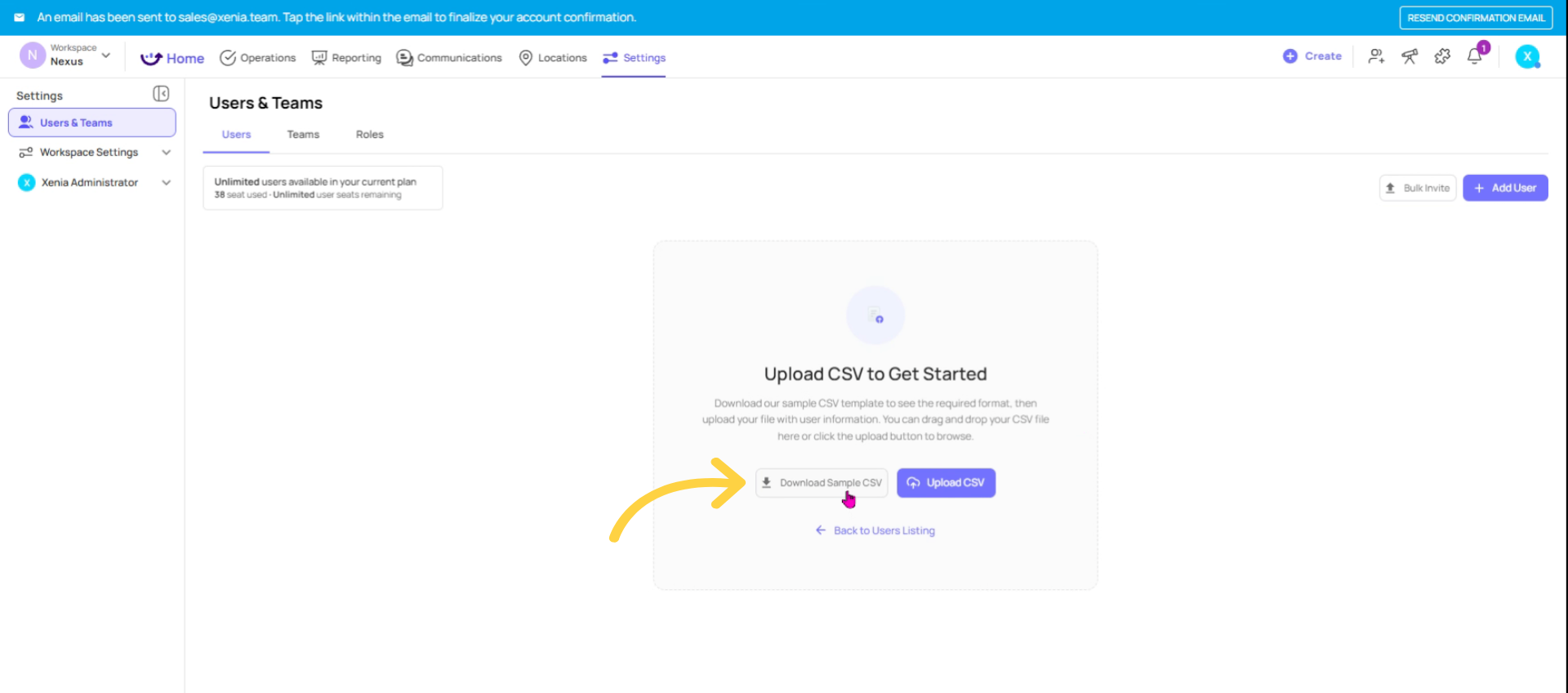Switch to the Roles tab

[x=369, y=134]
